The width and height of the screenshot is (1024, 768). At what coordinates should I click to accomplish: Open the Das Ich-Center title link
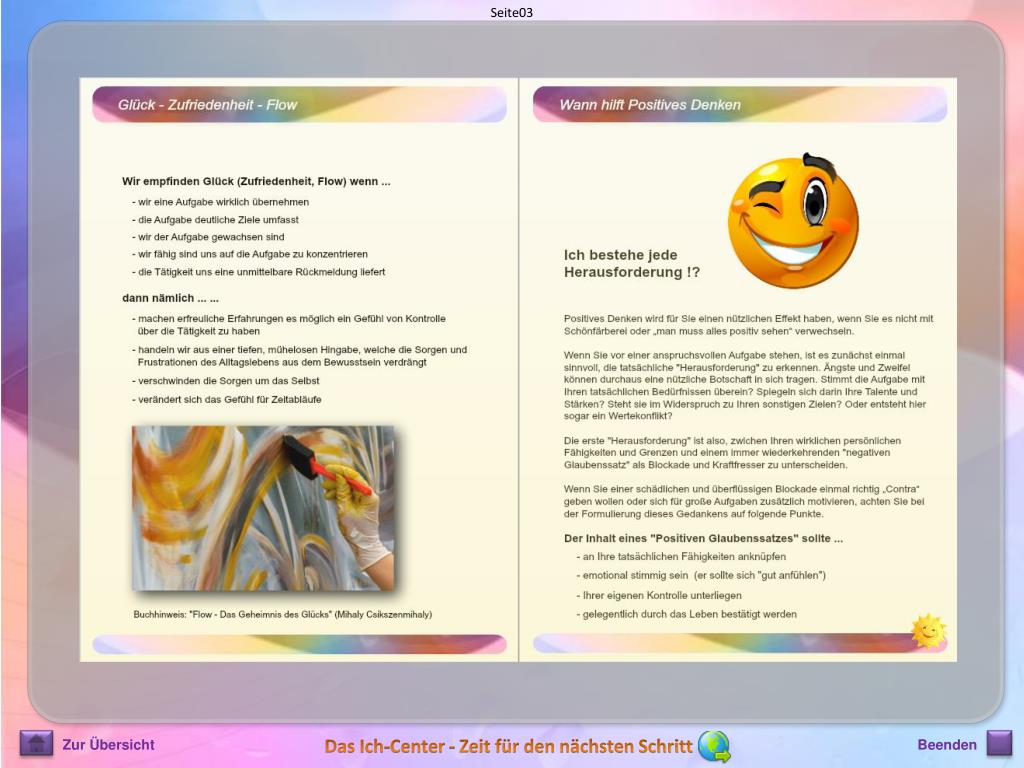(x=508, y=746)
